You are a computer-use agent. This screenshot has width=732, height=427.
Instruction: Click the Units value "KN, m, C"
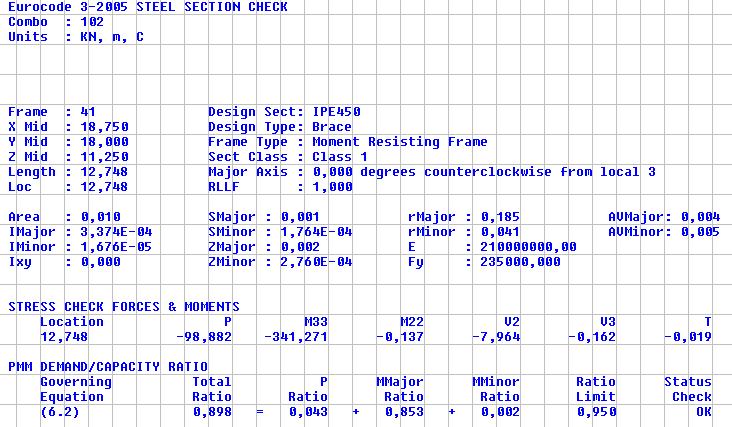pos(112,37)
